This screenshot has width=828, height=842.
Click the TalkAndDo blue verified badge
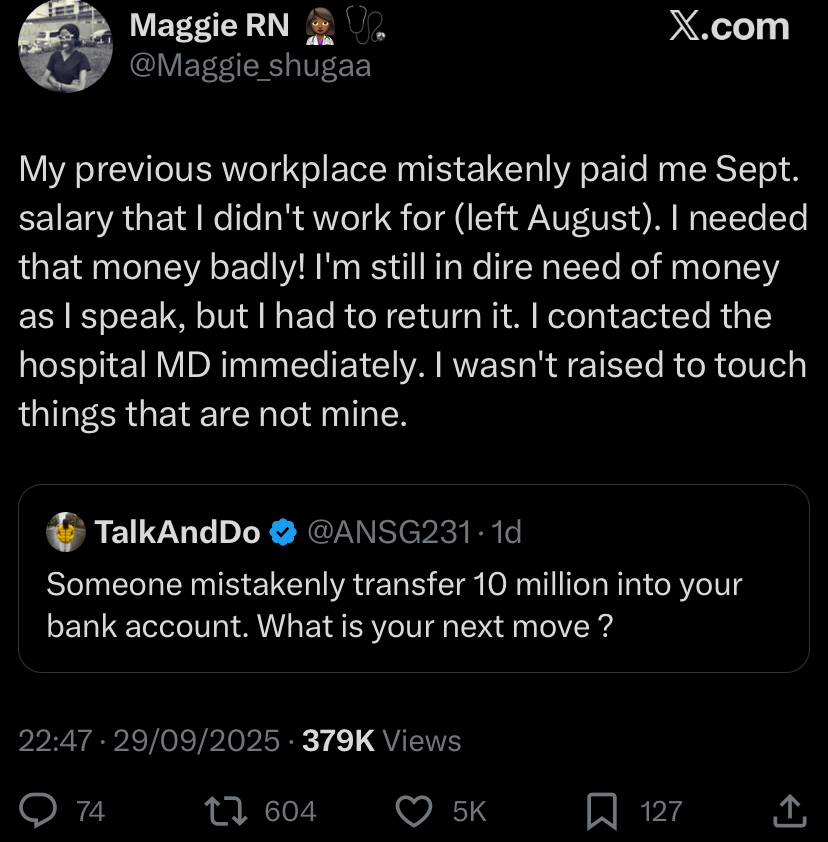[284, 534]
